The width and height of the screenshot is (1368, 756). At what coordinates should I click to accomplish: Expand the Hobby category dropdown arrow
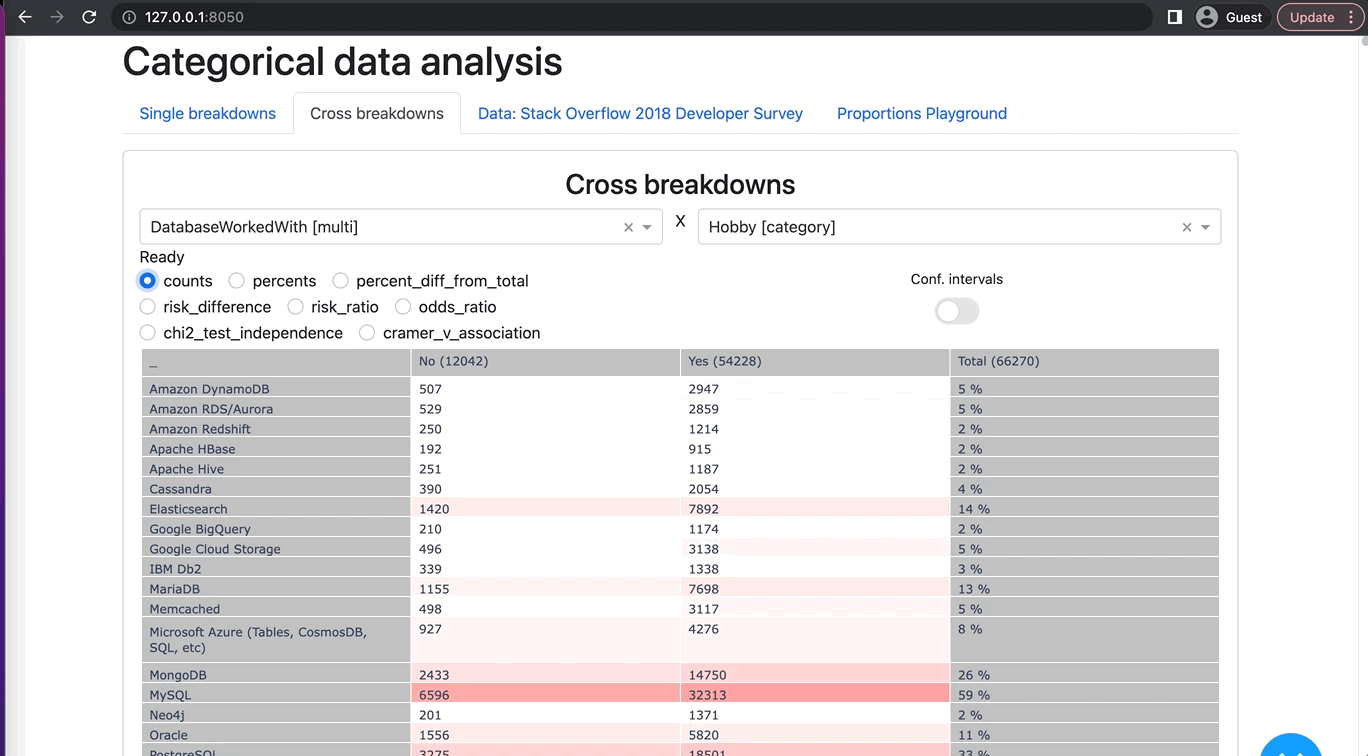coord(1206,227)
